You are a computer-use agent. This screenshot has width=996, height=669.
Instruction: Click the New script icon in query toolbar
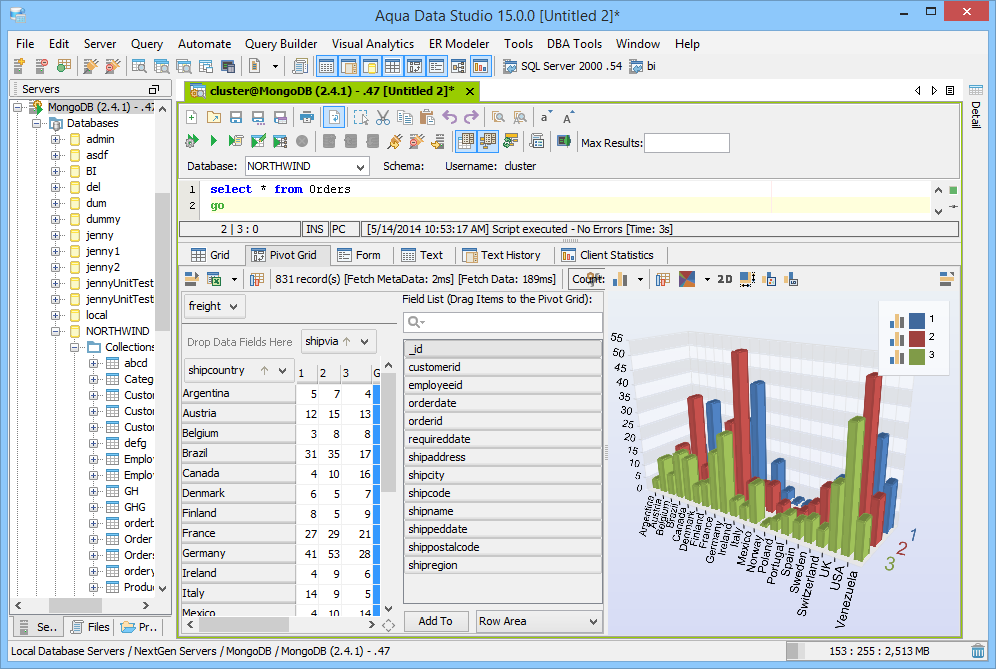191,117
